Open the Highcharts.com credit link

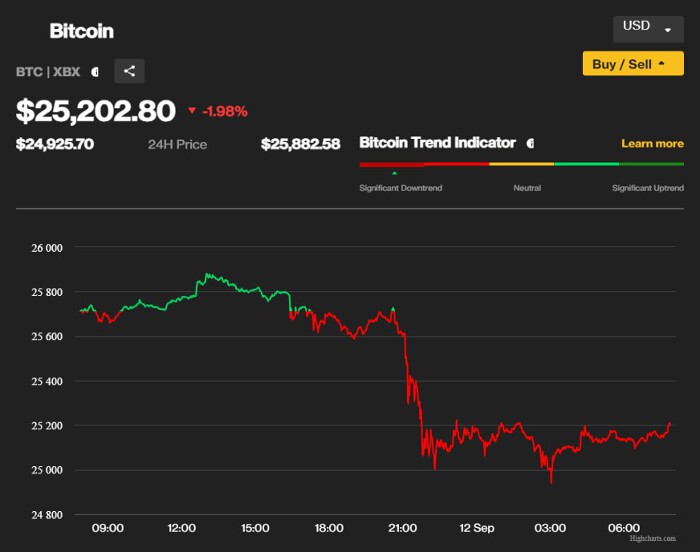point(652,539)
